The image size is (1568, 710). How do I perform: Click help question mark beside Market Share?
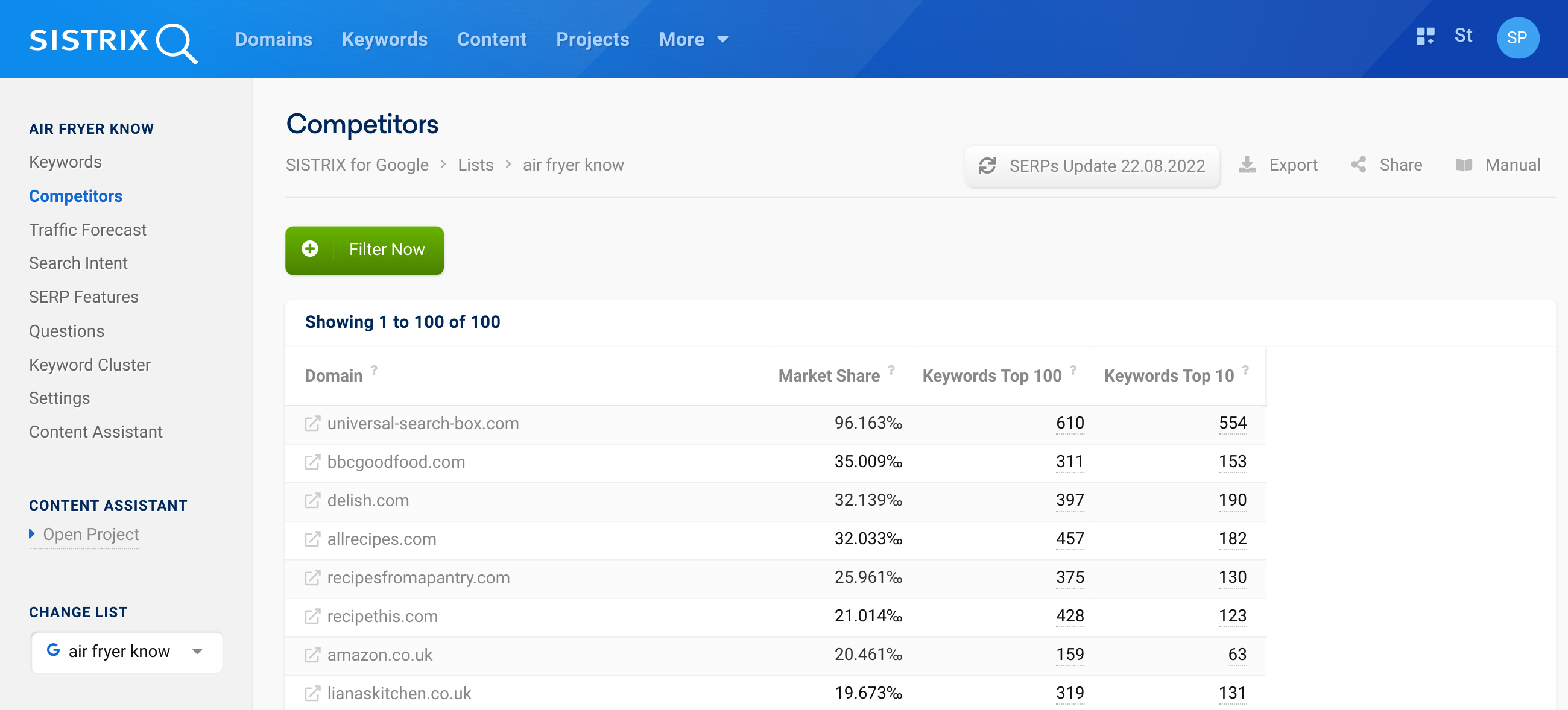pos(891,370)
